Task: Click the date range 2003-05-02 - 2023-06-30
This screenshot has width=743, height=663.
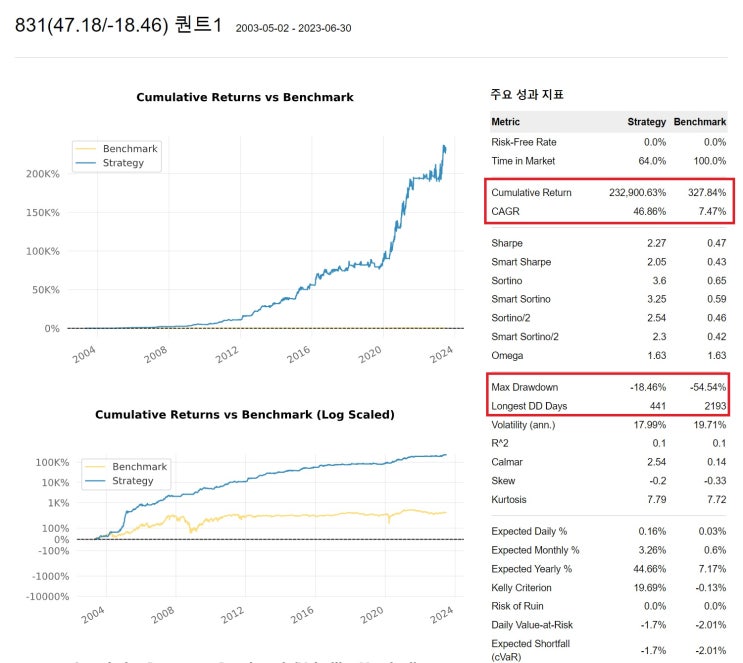Action: pos(293,28)
